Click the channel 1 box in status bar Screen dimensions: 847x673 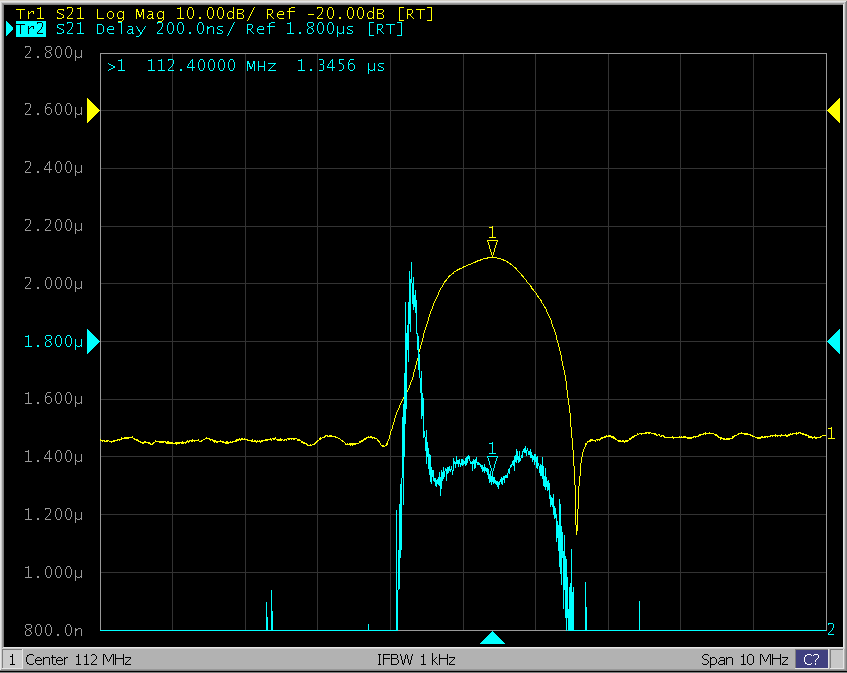click(12, 660)
